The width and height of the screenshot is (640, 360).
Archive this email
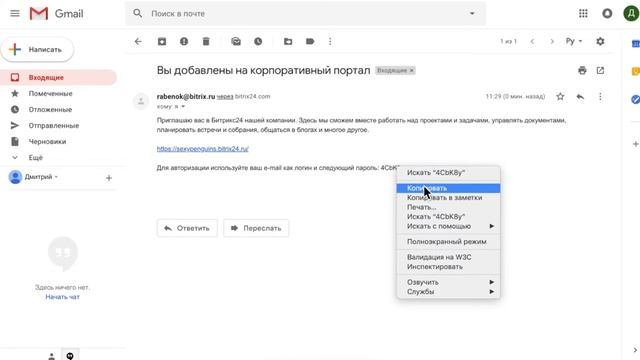point(162,42)
